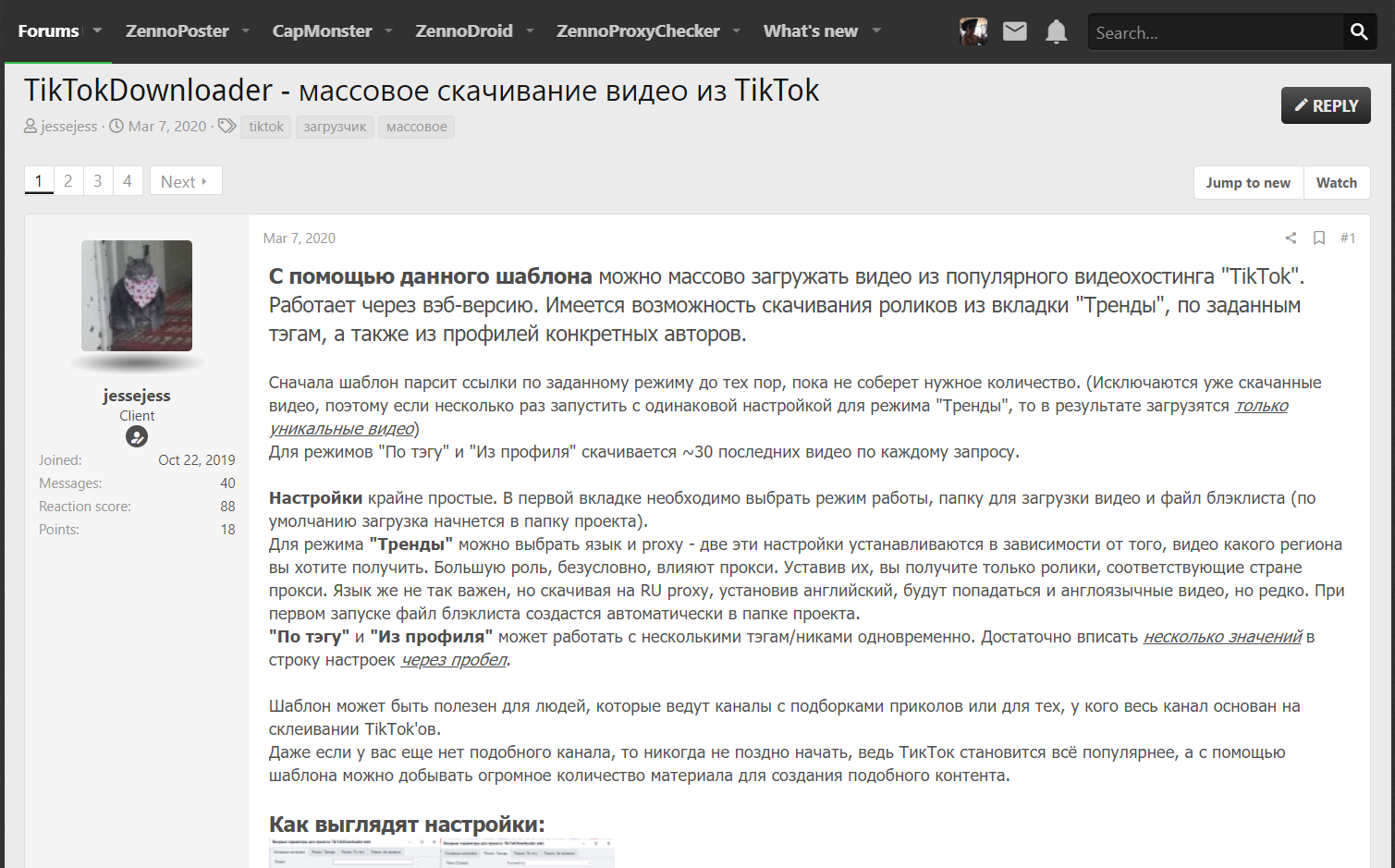The height and width of the screenshot is (868, 1395).
Task: Open the alerts bell icon
Action: point(1057,32)
